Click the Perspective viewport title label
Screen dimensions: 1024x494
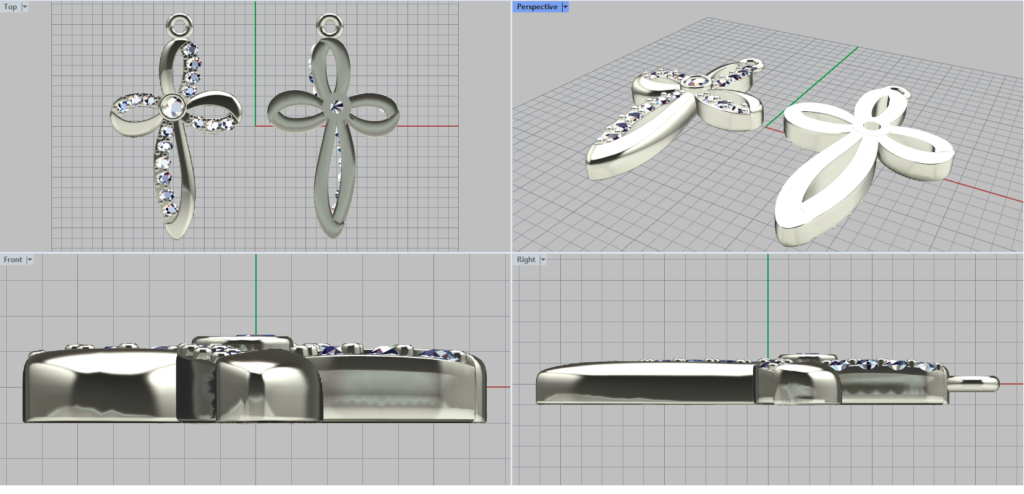(x=536, y=6)
